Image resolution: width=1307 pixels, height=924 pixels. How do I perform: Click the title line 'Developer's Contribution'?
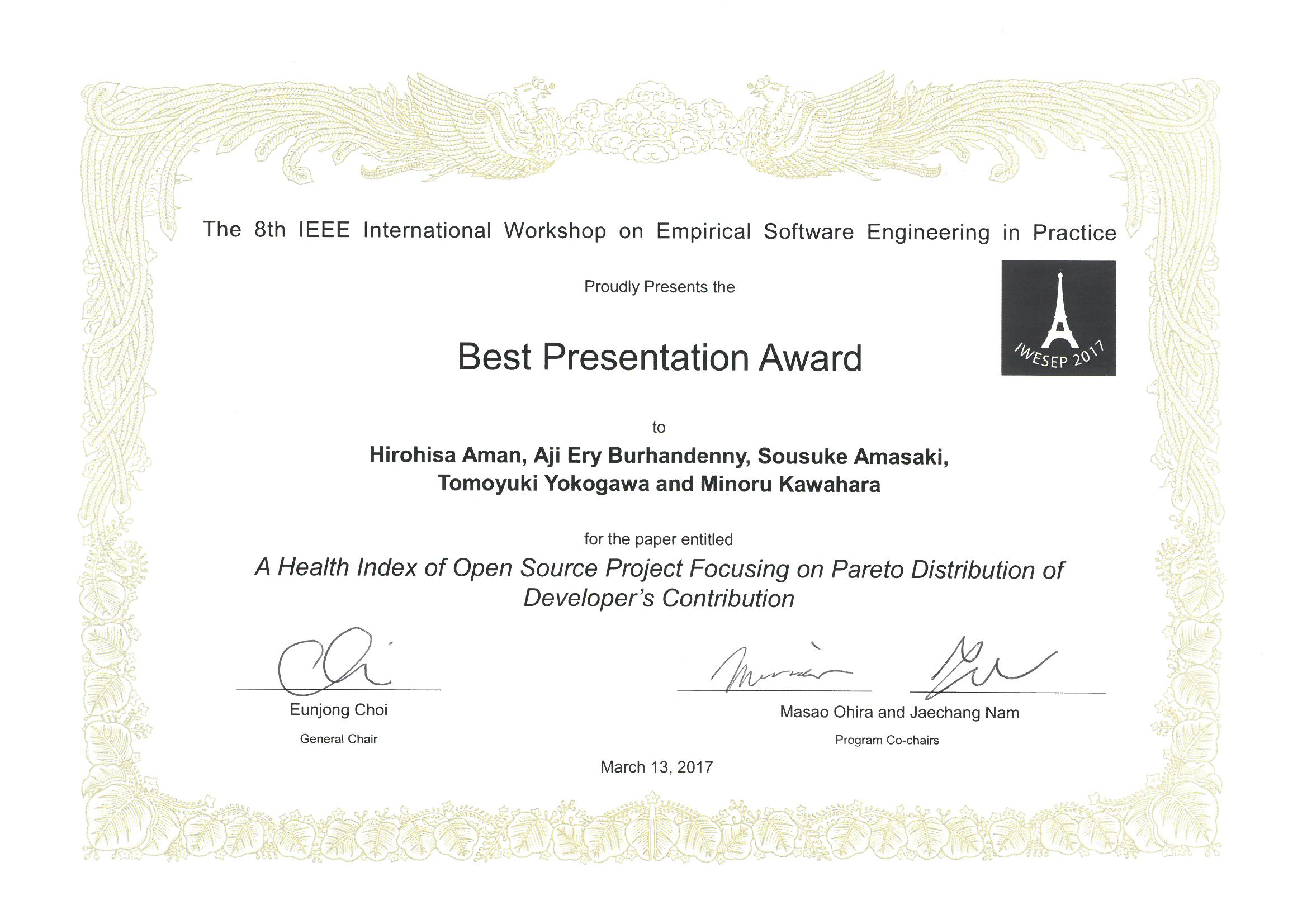coord(659,598)
